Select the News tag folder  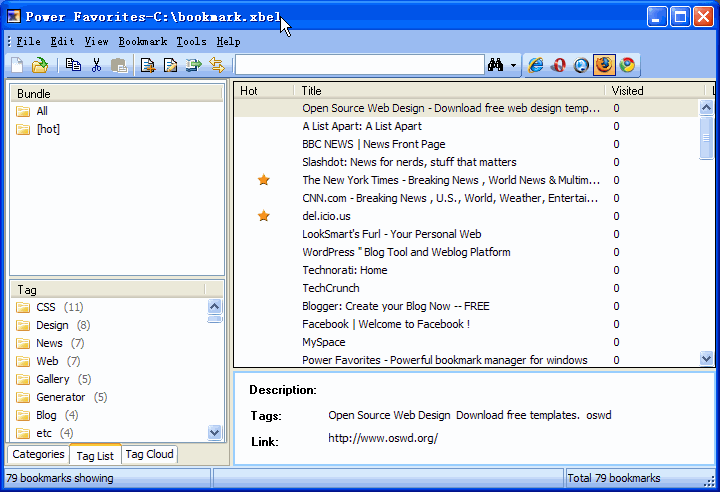click(x=50, y=343)
